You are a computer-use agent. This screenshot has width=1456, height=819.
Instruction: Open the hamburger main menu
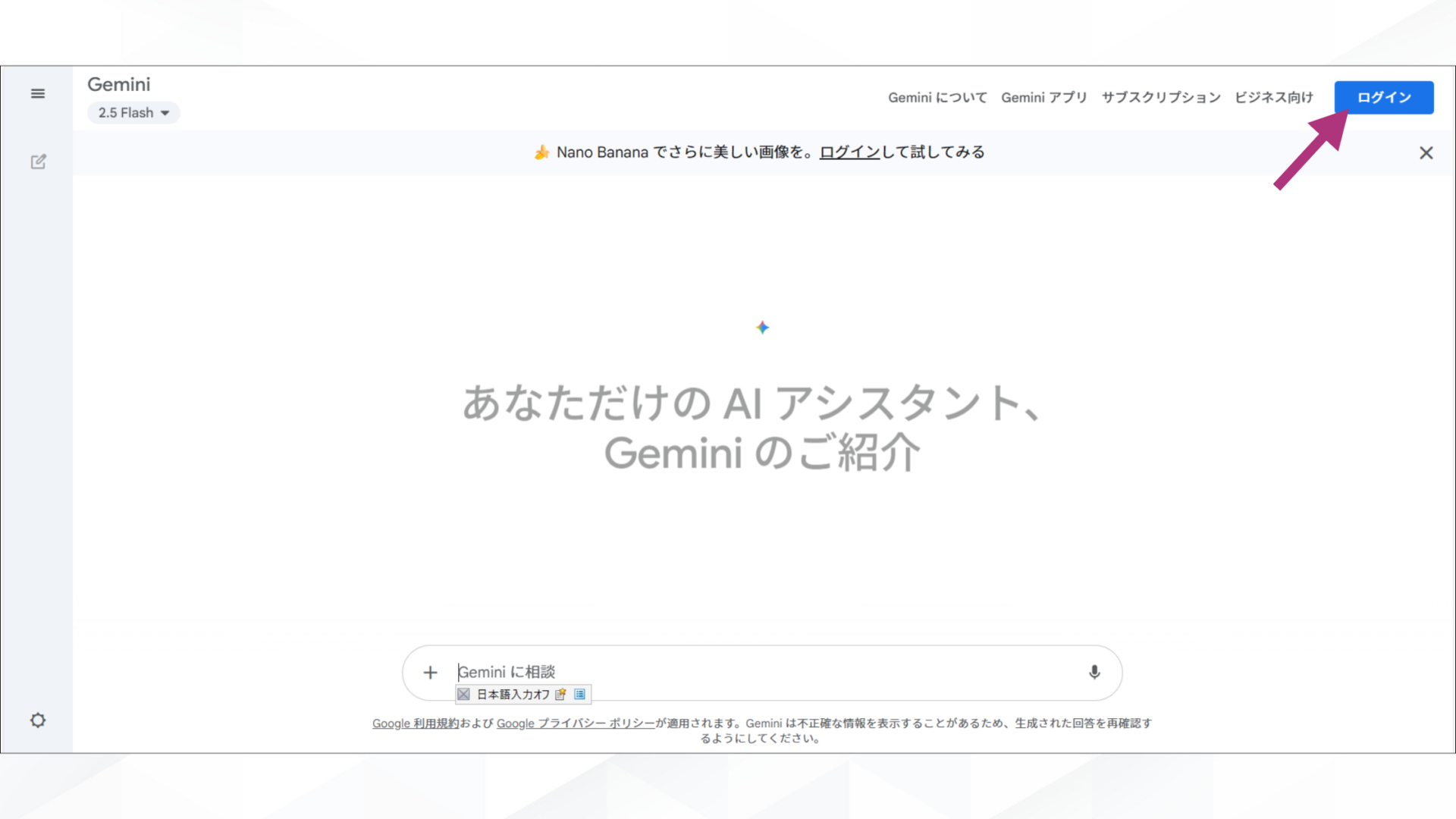point(38,93)
